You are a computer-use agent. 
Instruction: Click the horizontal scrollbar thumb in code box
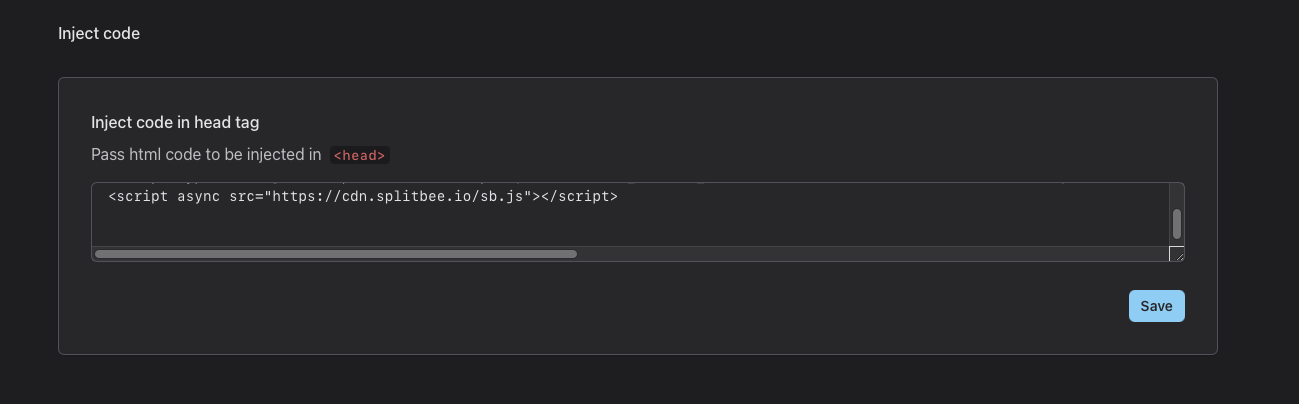coord(336,254)
